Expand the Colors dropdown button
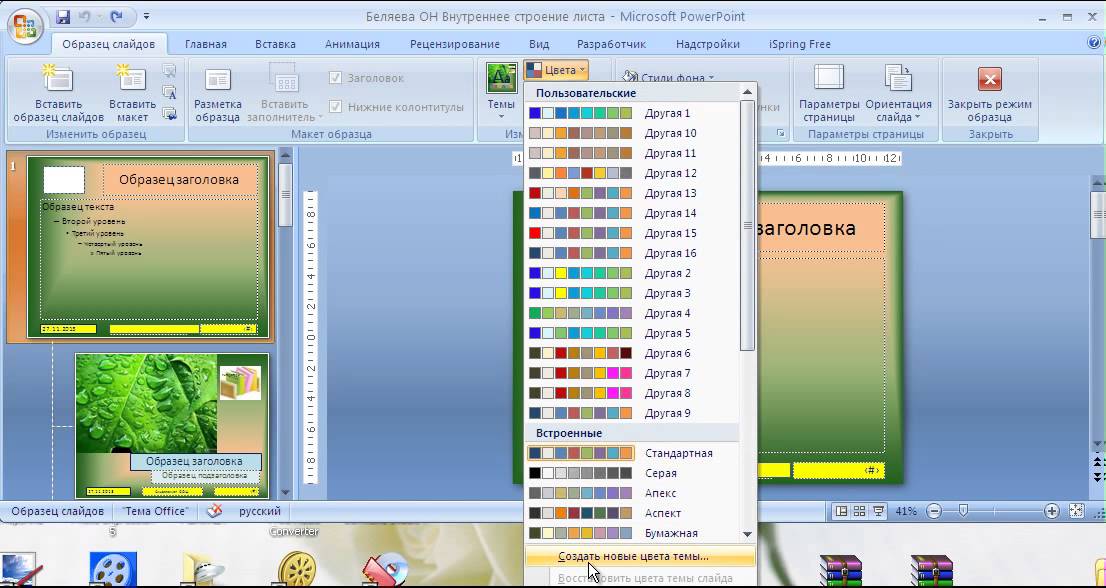 click(x=555, y=70)
